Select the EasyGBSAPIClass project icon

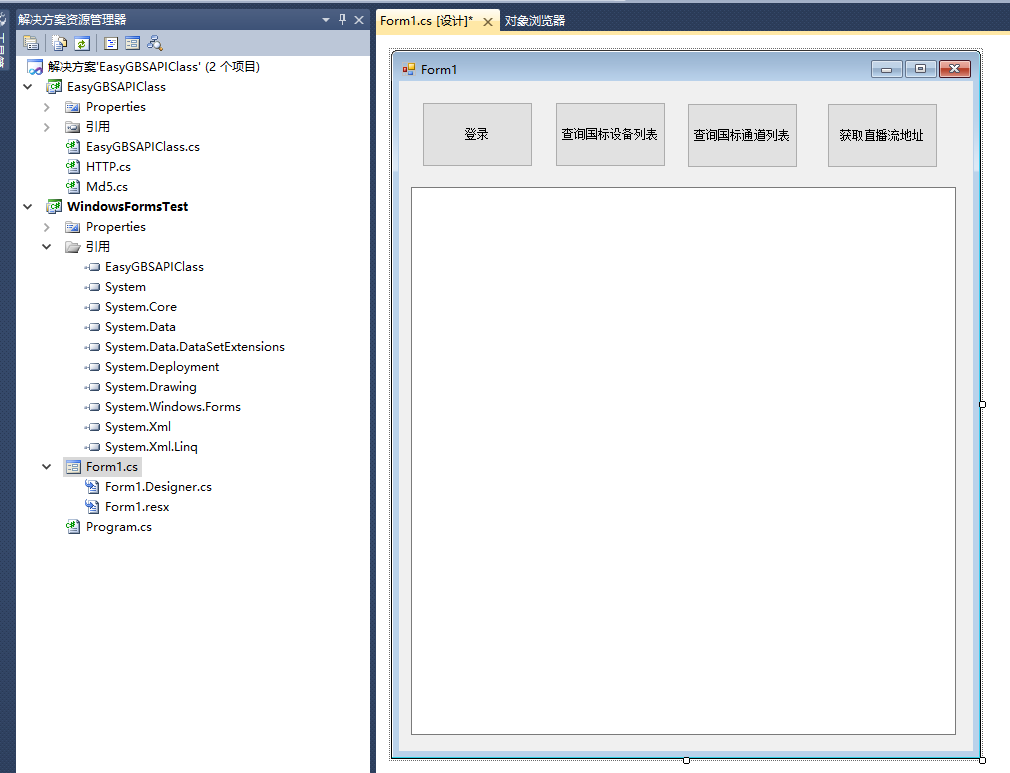pos(54,86)
